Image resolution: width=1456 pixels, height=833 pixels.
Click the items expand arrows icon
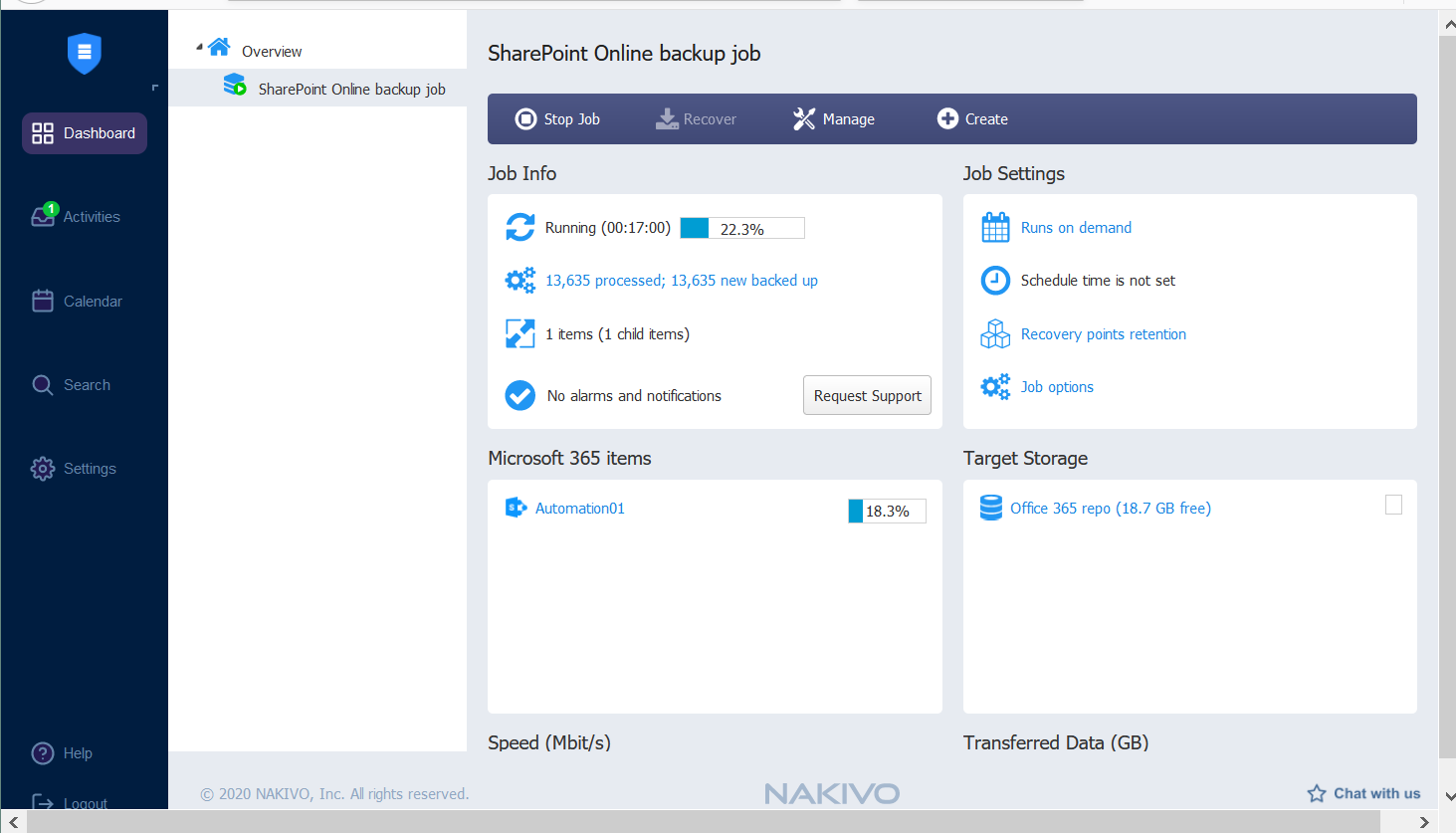click(x=520, y=333)
